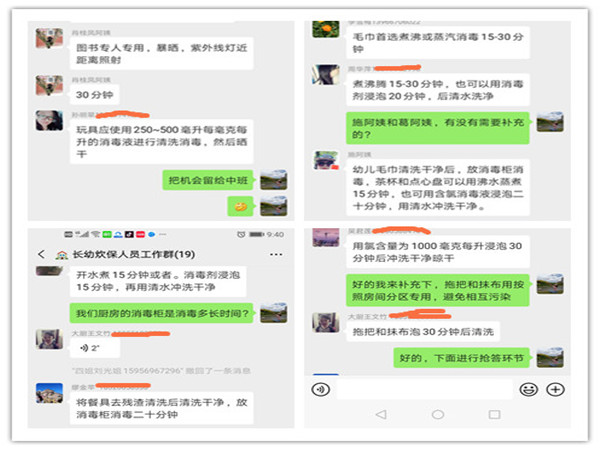Tap the emoji sticker green message bubble
Screen dimensions: 600x450
click(x=240, y=207)
